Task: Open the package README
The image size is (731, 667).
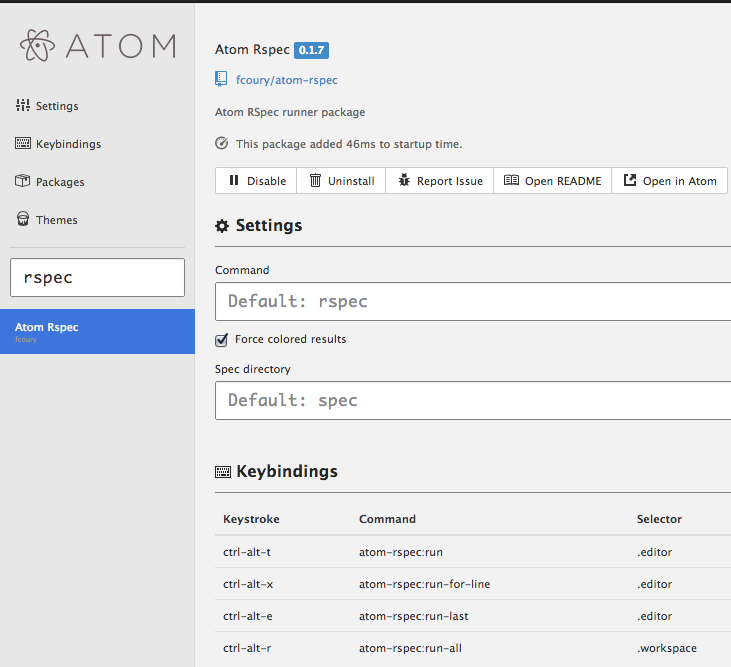Action: (552, 180)
